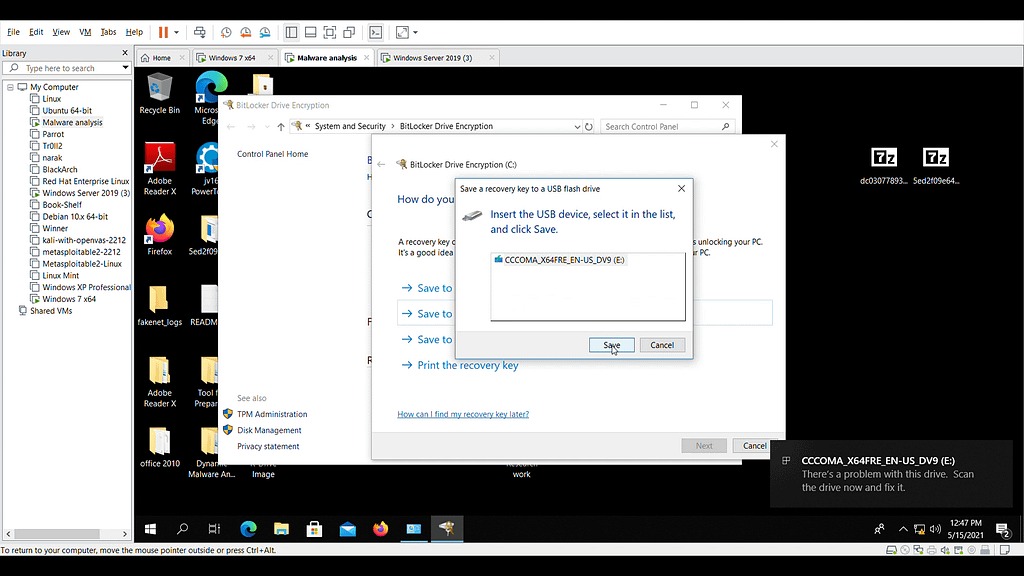
Task: Open the Help menu
Action: tap(134, 31)
